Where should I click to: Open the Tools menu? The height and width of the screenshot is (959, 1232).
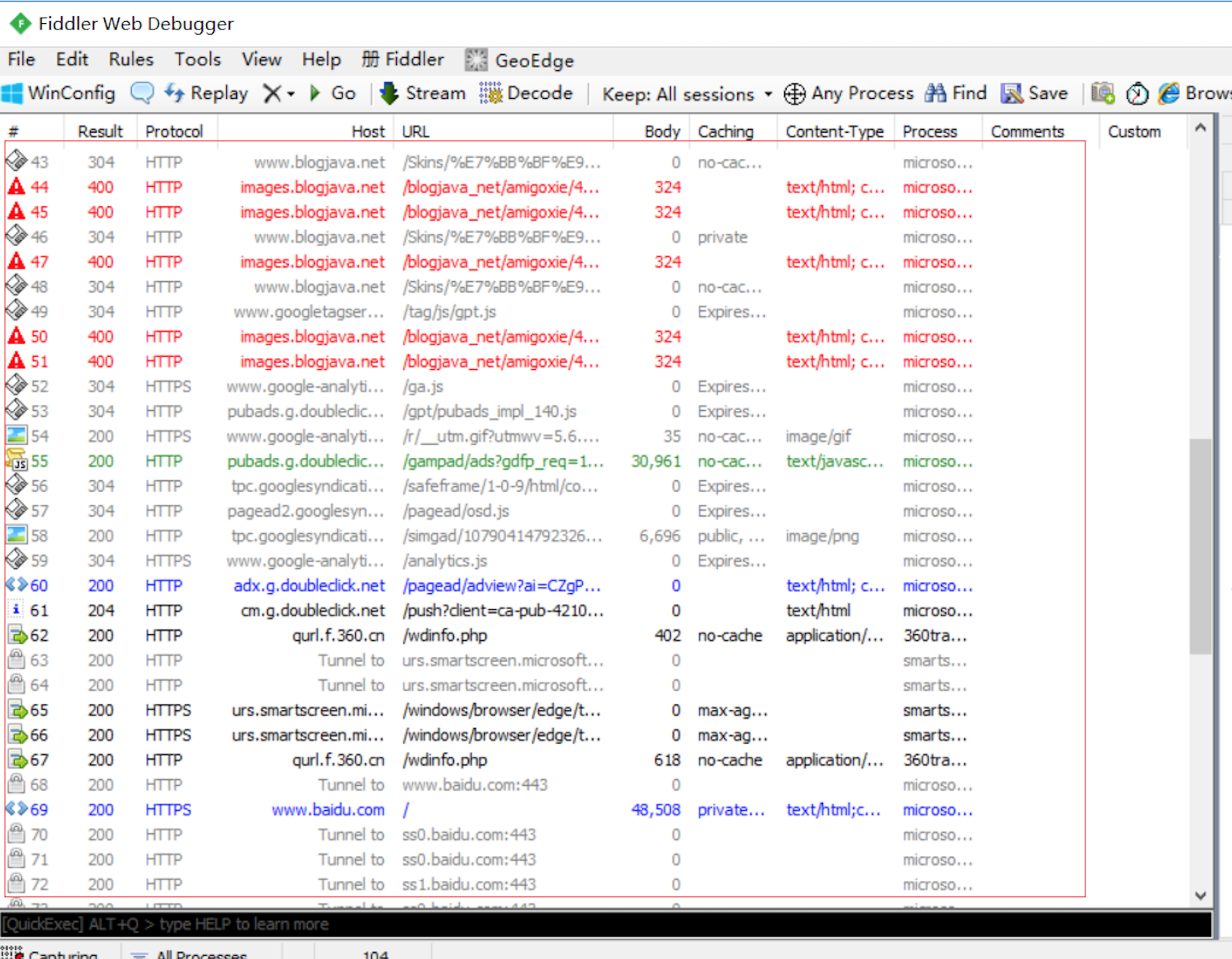point(198,59)
